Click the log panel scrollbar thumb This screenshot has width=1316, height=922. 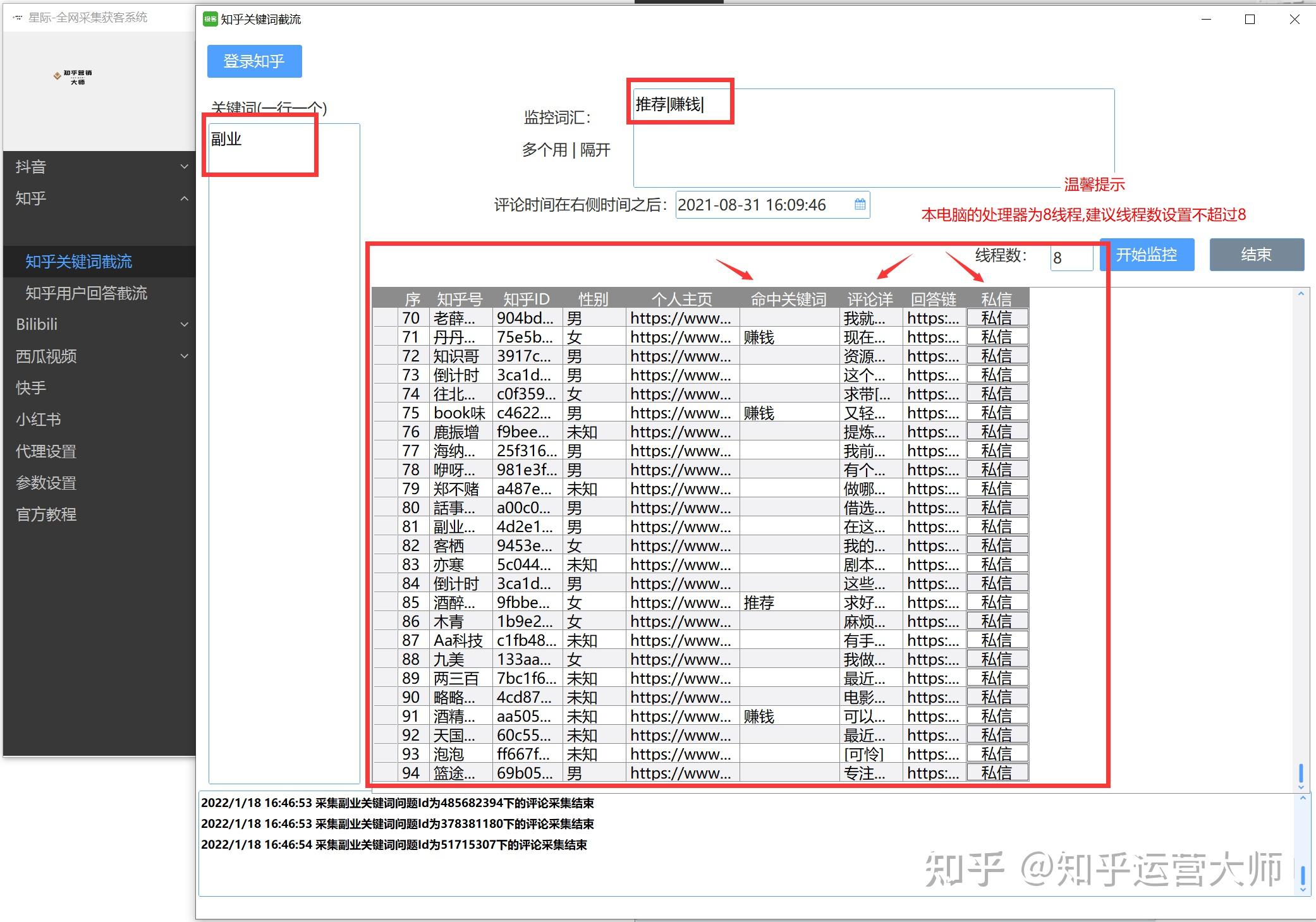point(1303,875)
